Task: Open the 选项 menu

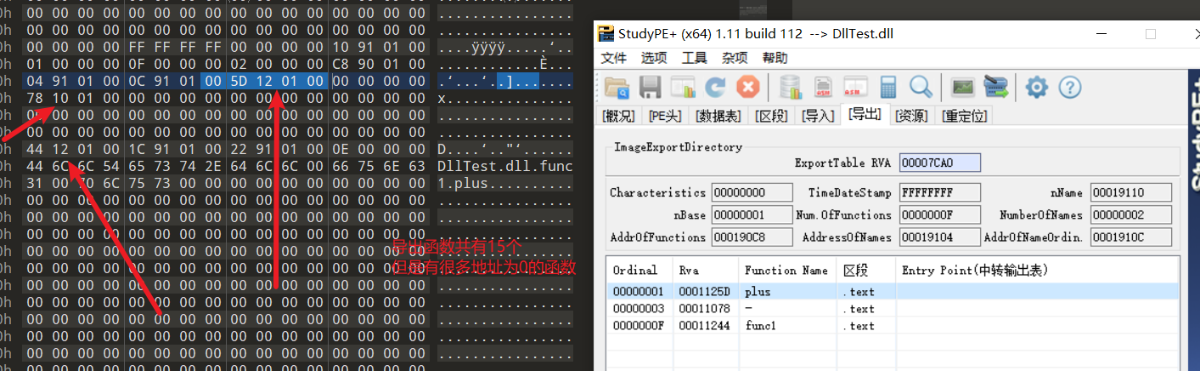Action: (x=654, y=58)
